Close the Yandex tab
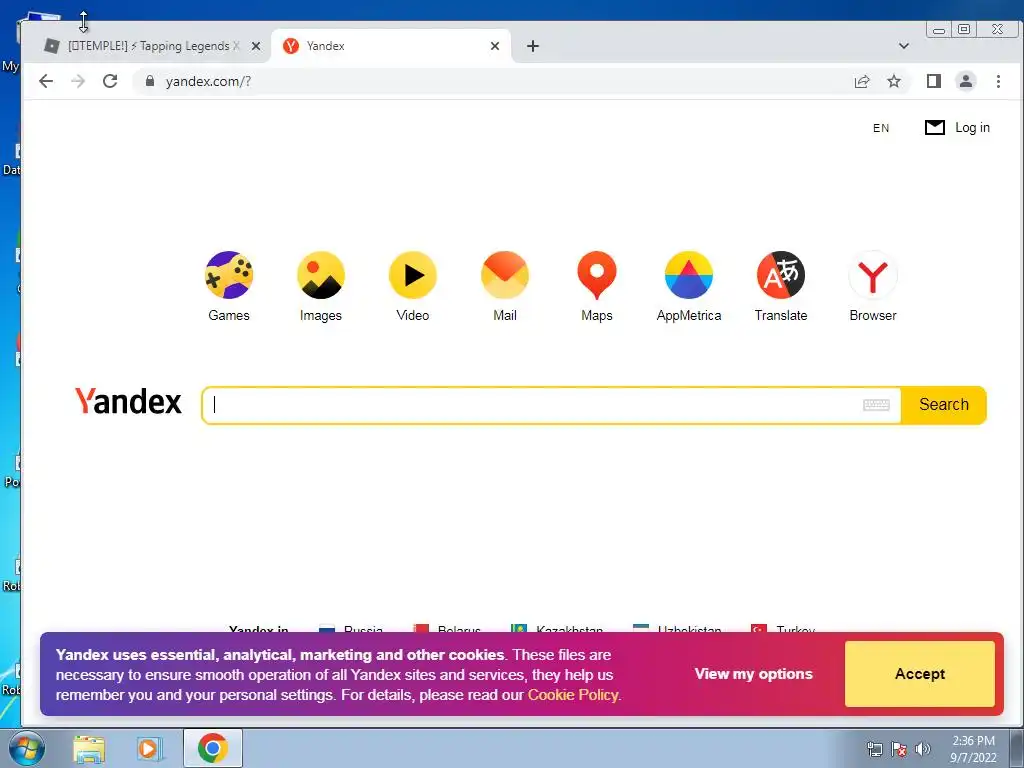Screen dimensions: 1024x768 [x=495, y=46]
